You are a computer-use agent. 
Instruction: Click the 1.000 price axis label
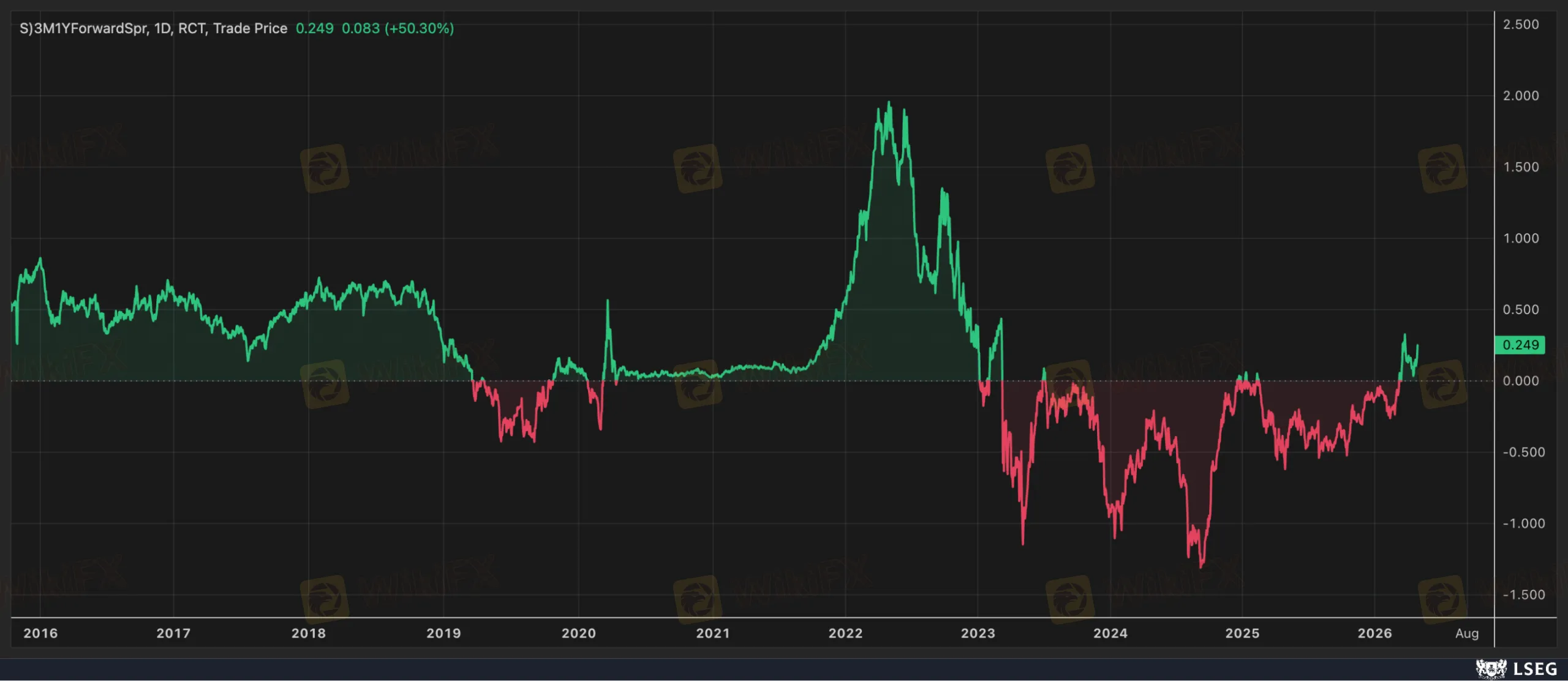(x=1520, y=238)
